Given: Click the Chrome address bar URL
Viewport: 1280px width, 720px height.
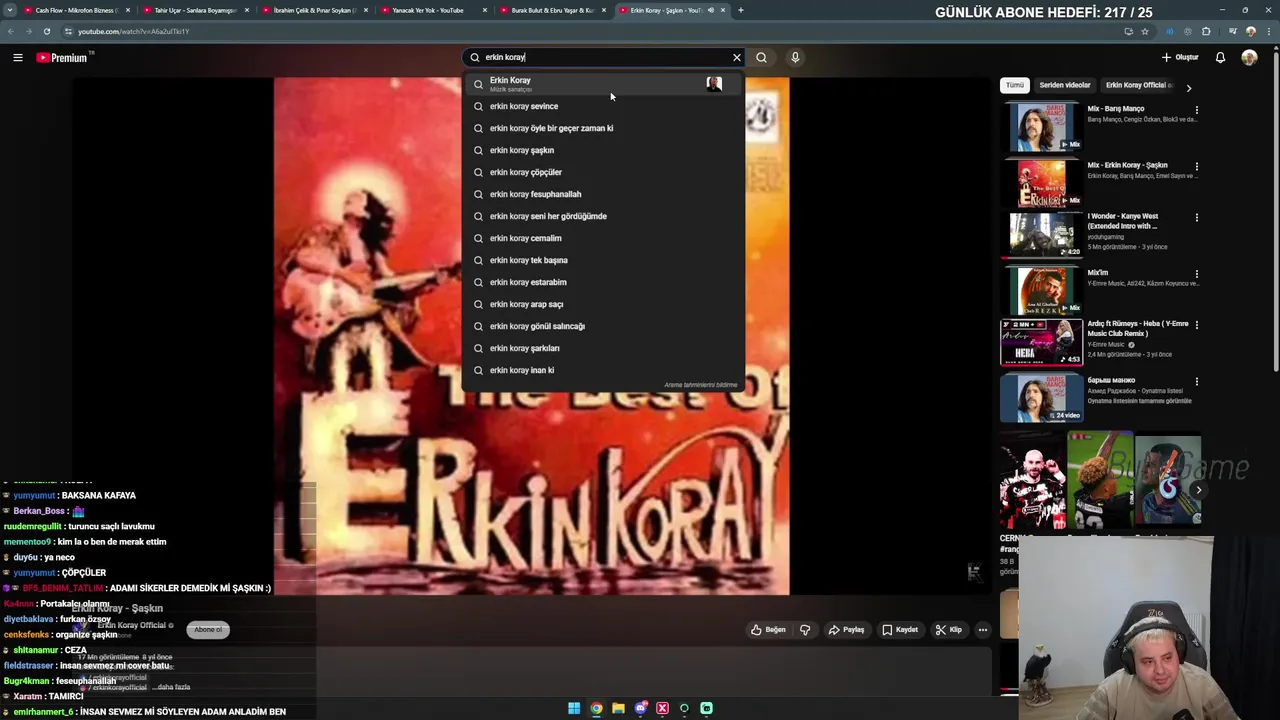Looking at the screenshot, I should pos(133,31).
